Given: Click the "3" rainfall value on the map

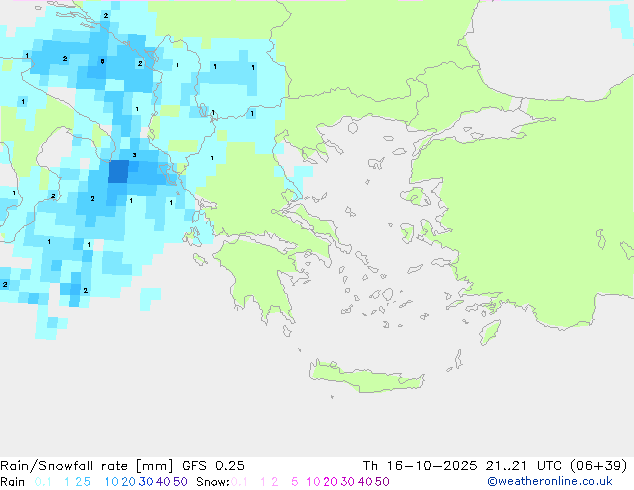Looking at the screenshot, I should tap(134, 155).
